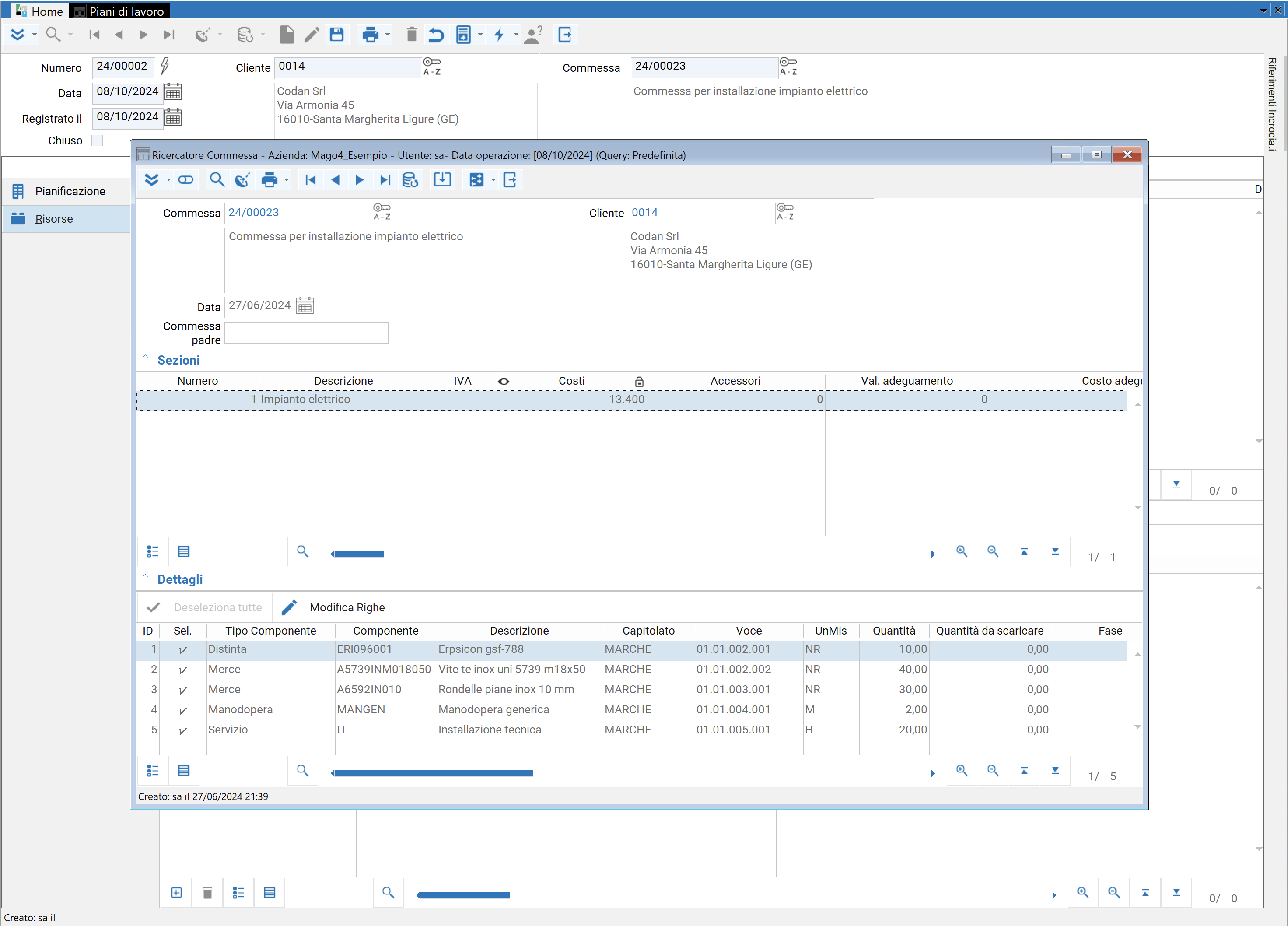Viewport: 1288px width, 926px height.
Task: Open A-Z lookup for Cliente in Ricercatore
Action: [x=785, y=212]
